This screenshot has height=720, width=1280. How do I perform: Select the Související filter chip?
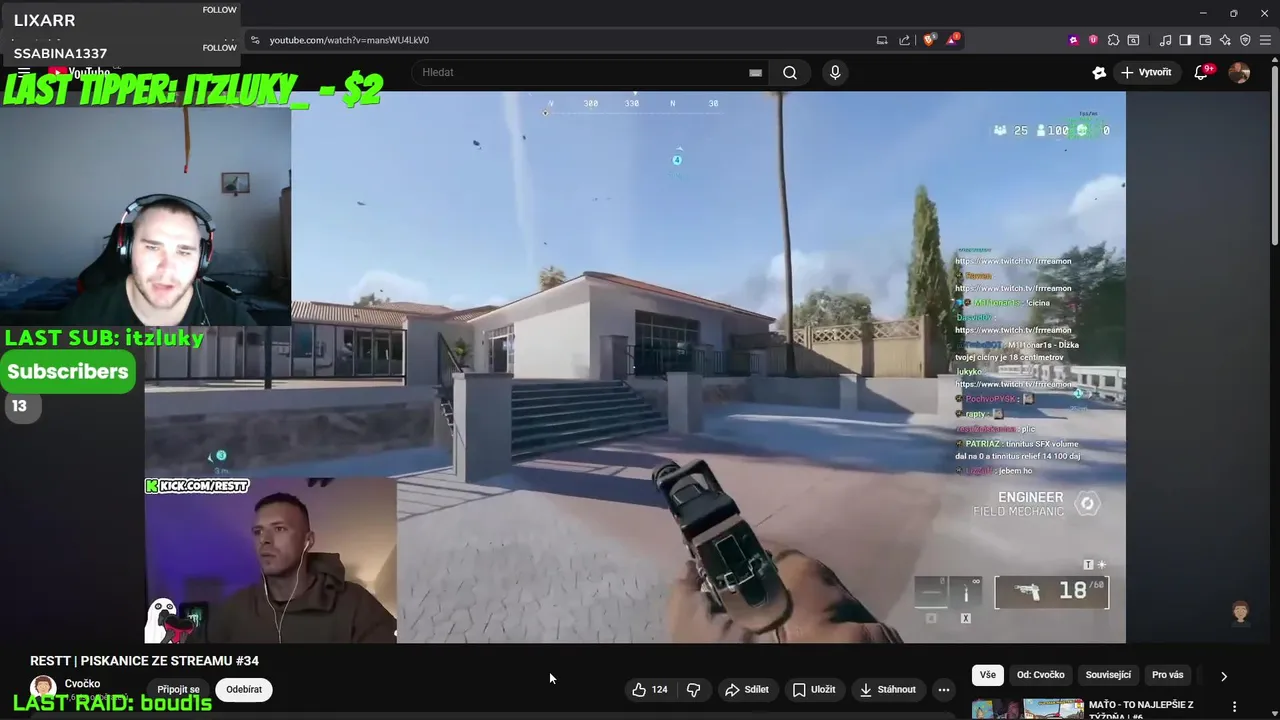coord(1108,675)
